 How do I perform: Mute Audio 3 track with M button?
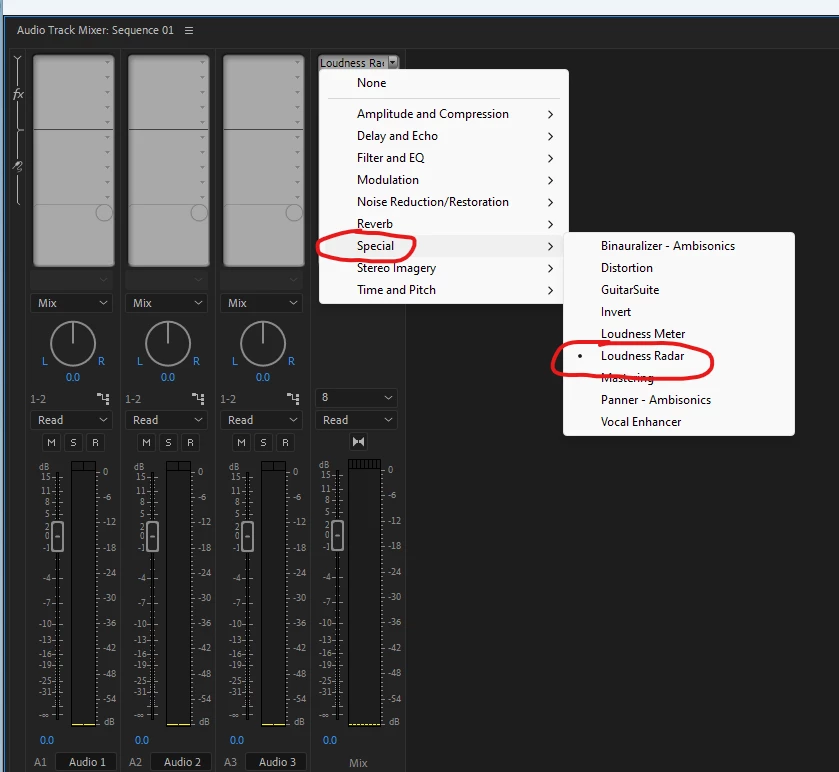point(241,442)
